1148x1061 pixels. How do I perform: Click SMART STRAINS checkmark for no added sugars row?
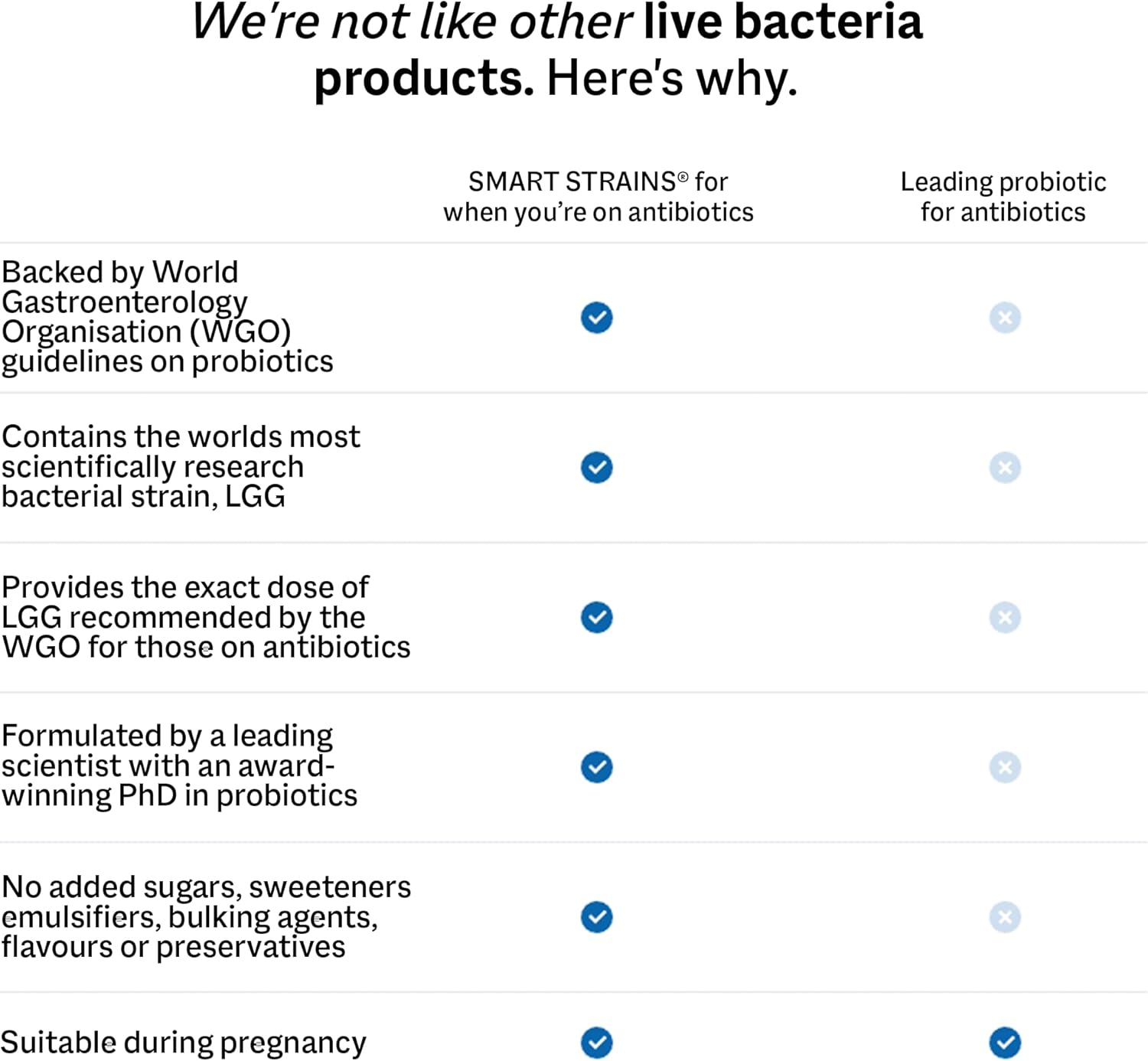596,917
